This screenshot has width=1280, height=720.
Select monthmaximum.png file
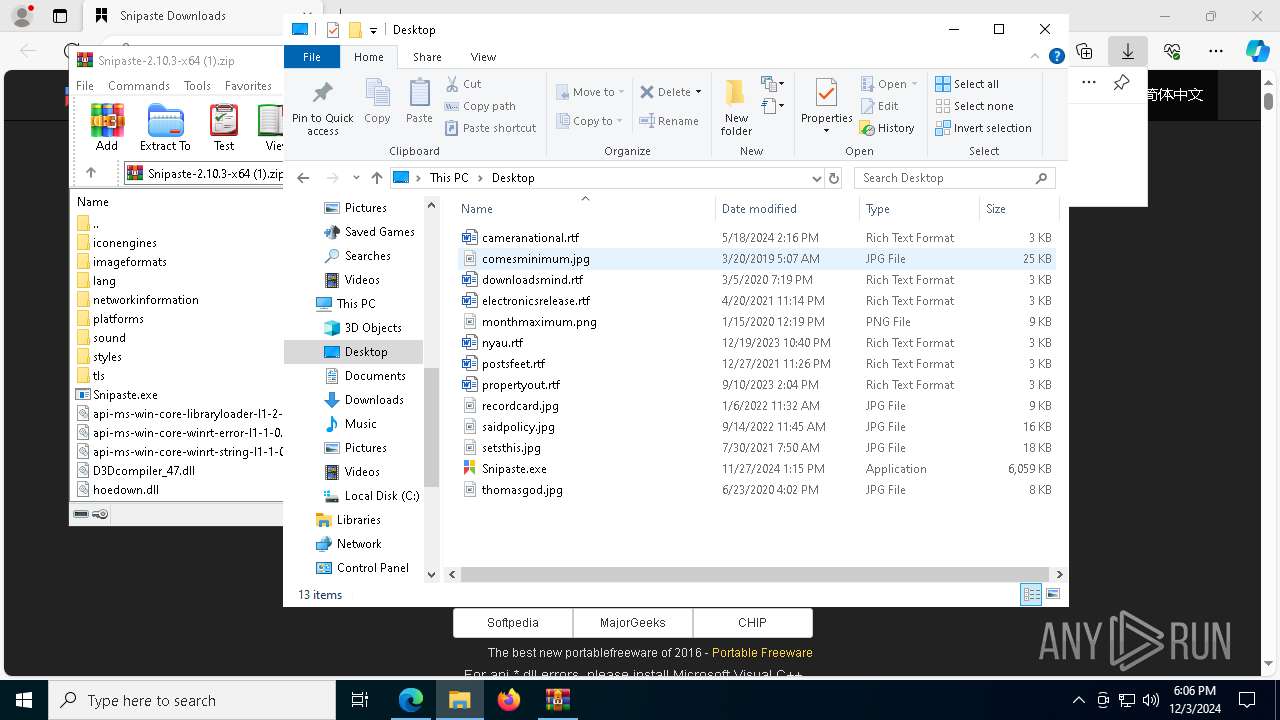coord(539,322)
